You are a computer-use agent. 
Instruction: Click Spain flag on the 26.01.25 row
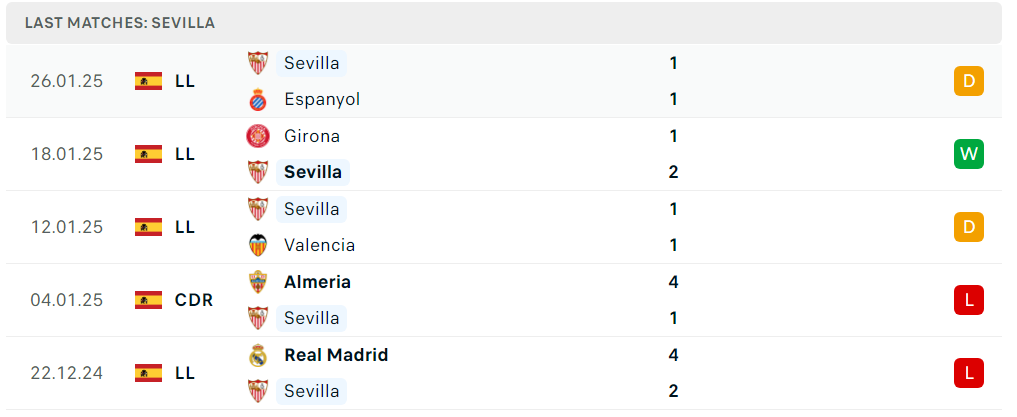tap(149, 81)
